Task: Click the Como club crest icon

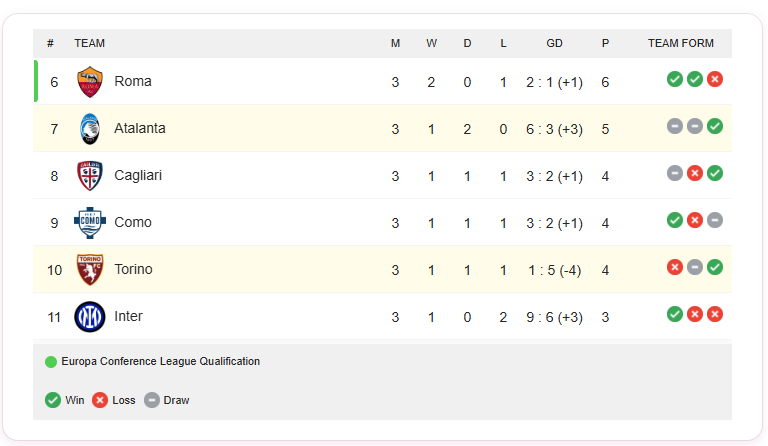Action: pyautogui.click(x=90, y=223)
